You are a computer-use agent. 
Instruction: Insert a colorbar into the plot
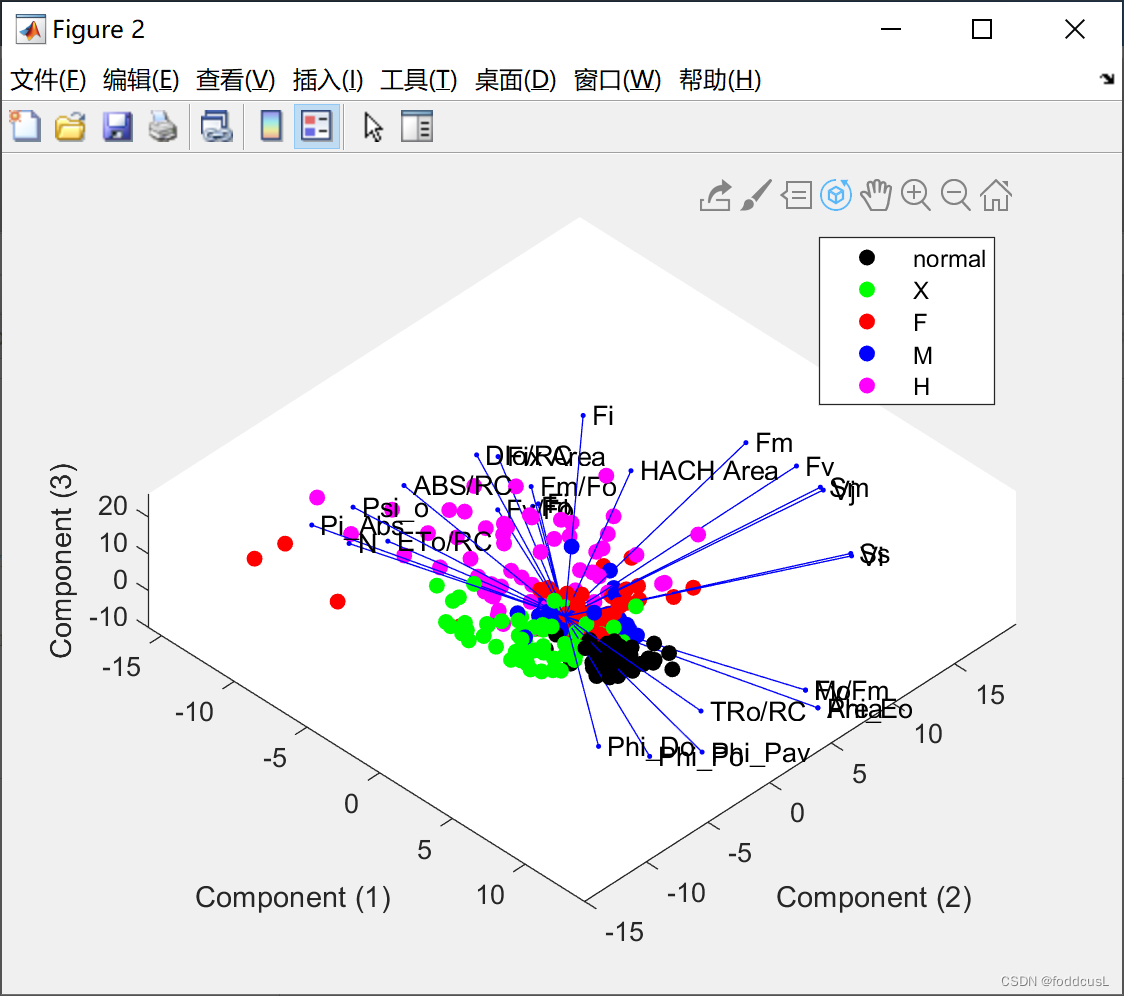(x=271, y=126)
